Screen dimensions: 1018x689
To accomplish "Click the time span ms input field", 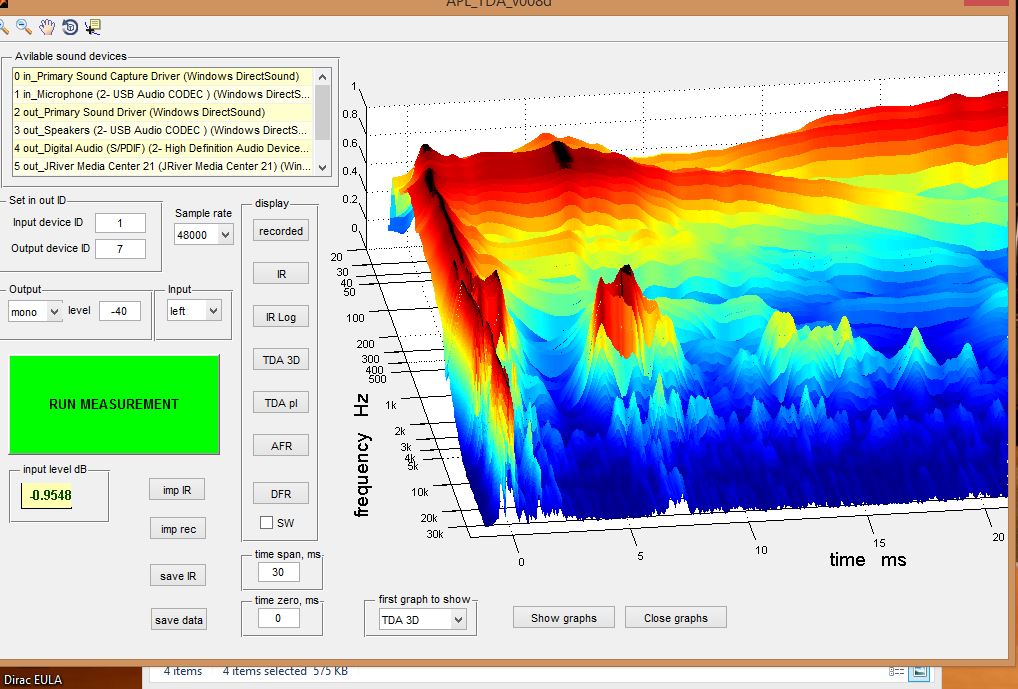I will point(278,572).
